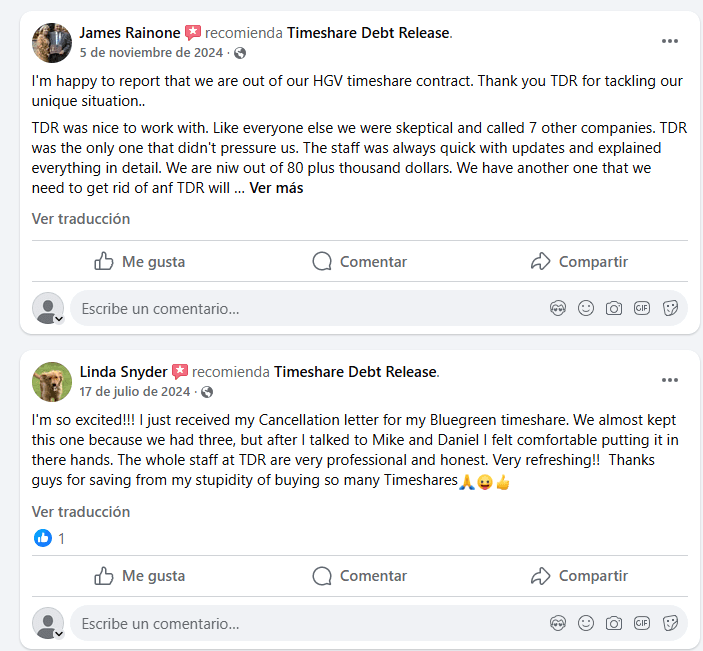
Task: Attach photo to comment on Linda's post
Action: pyautogui.click(x=614, y=623)
